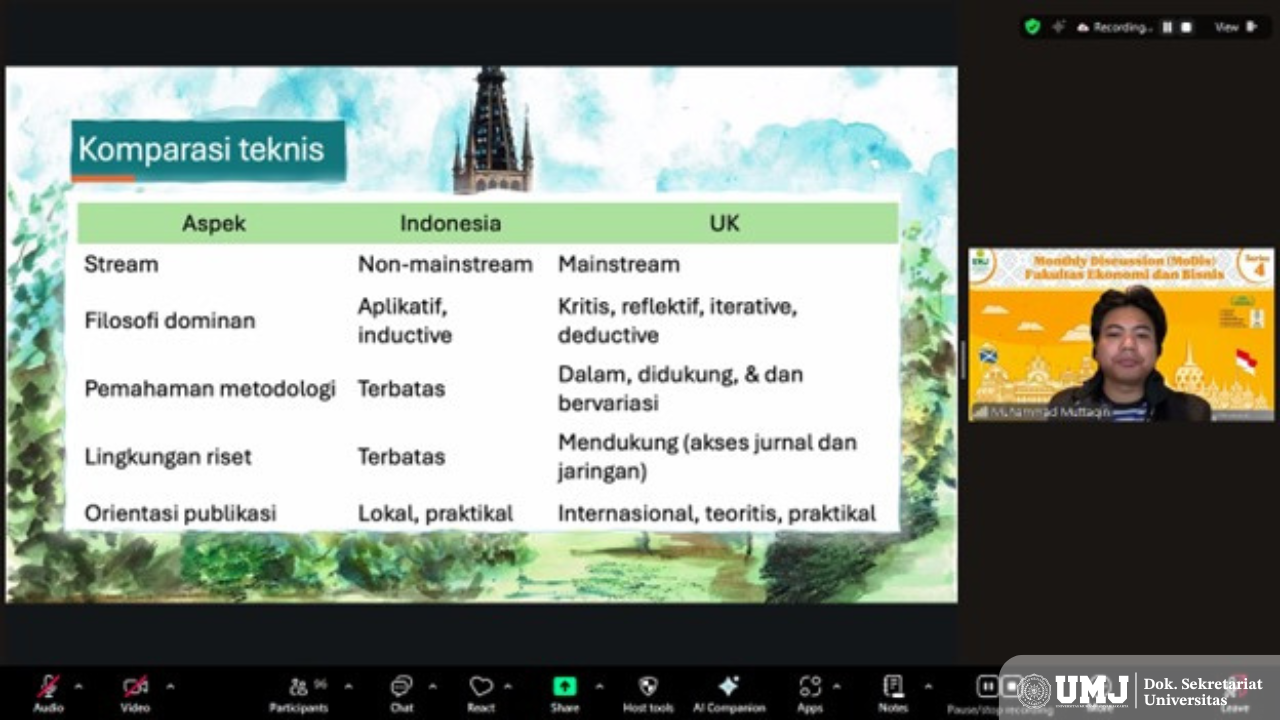Viewport: 1280px width, 720px height.
Task: Click the Orientasi publikasi row label
Action: tap(180, 514)
